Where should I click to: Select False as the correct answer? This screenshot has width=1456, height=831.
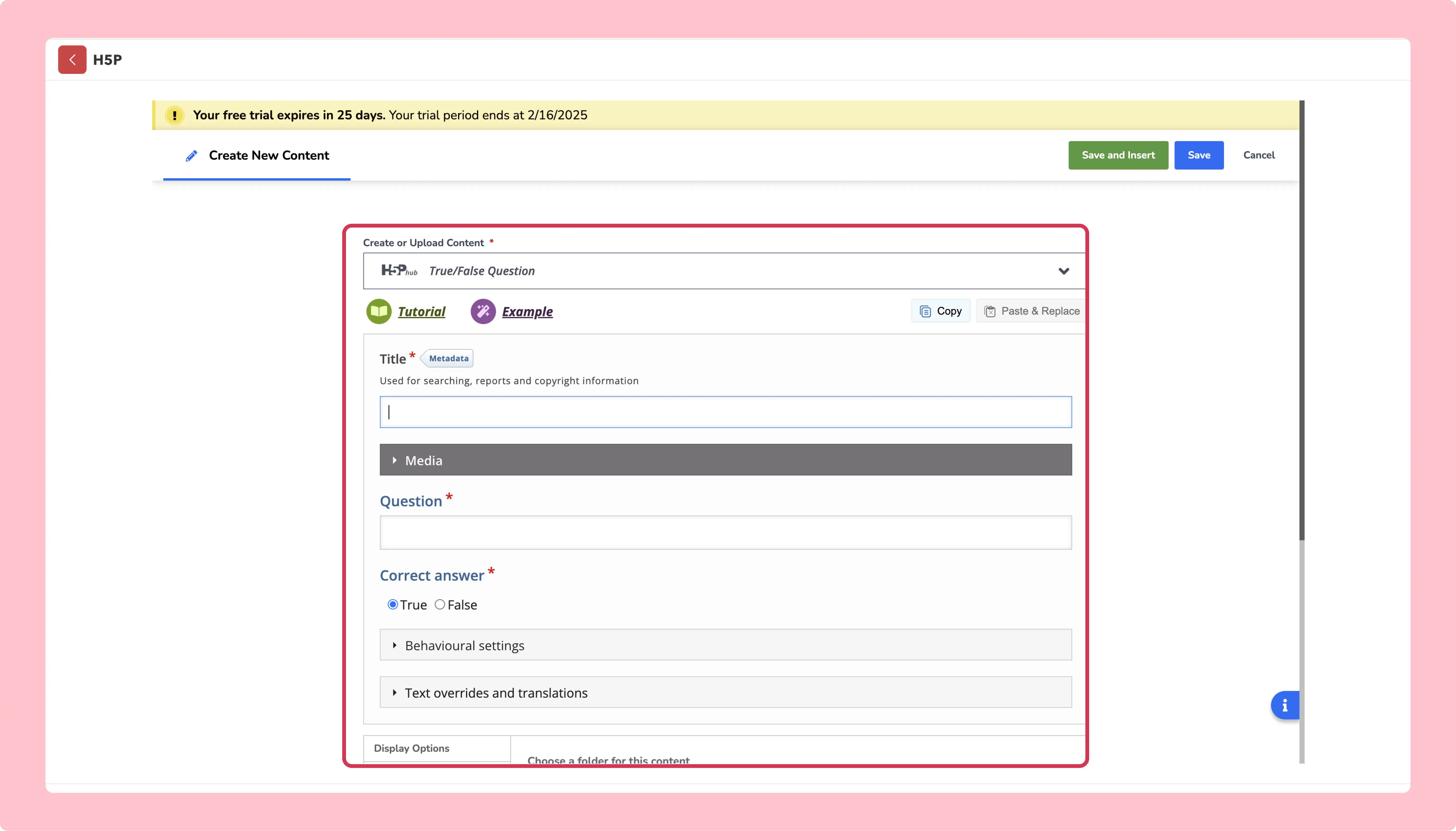click(x=440, y=604)
